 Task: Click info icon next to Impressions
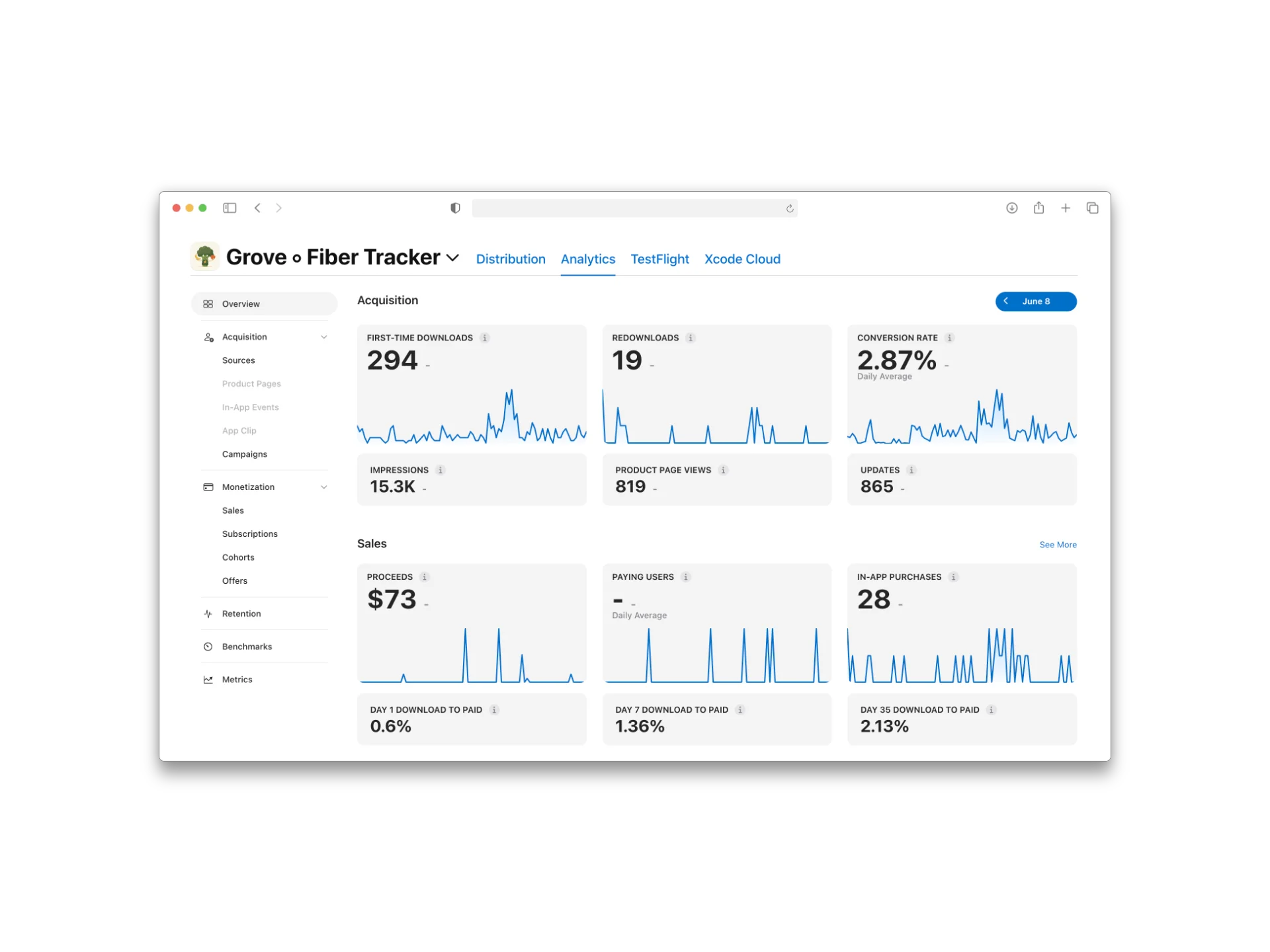point(441,470)
